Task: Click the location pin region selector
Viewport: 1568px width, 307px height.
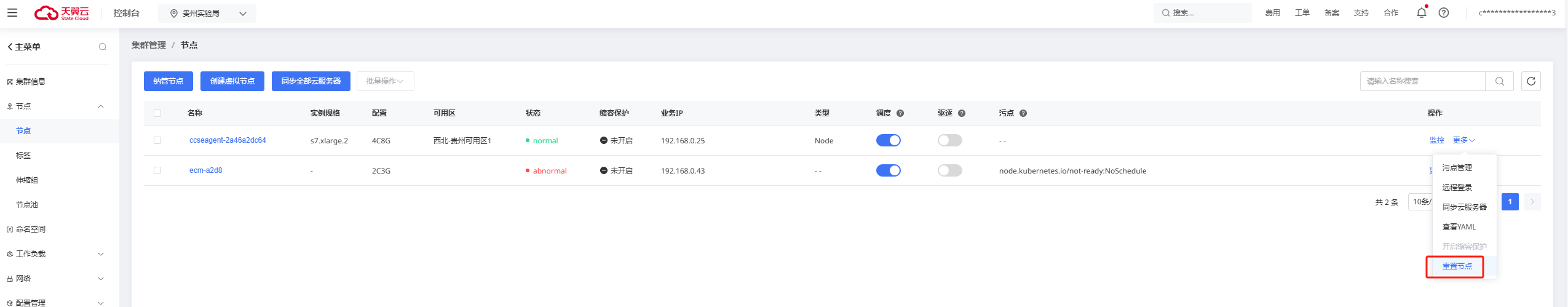Action: pos(174,14)
